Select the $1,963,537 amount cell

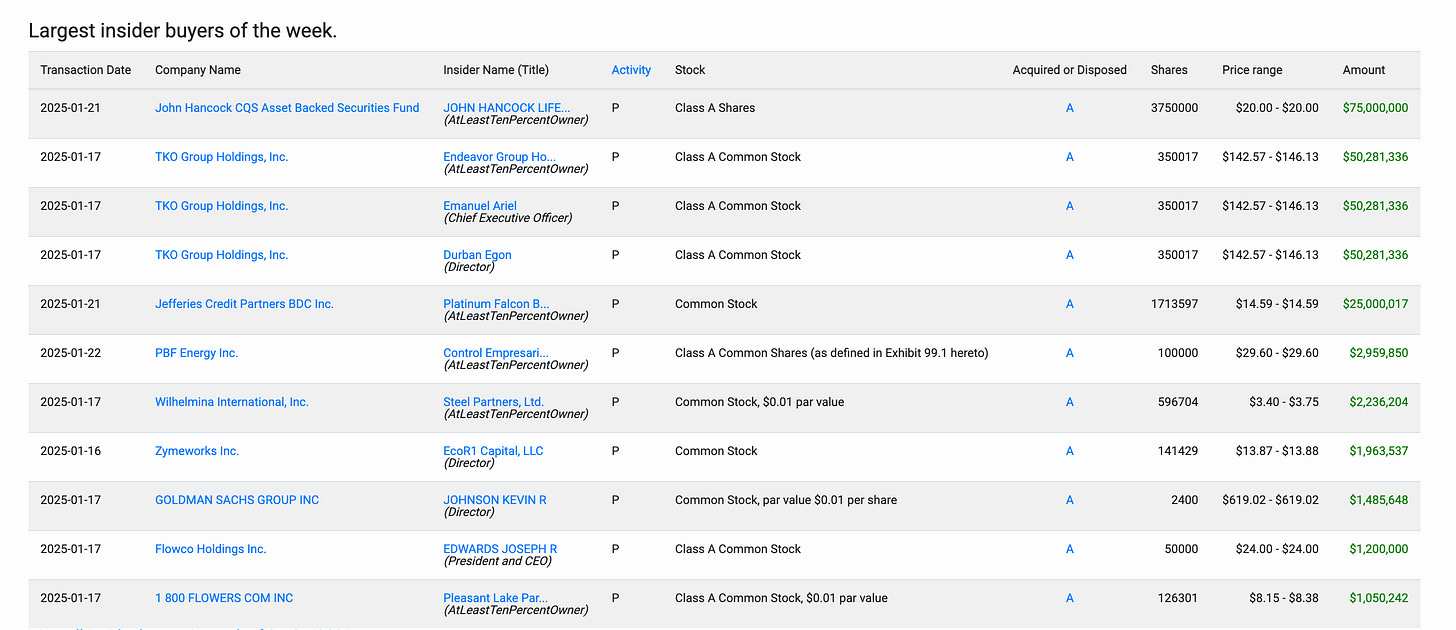pos(1378,451)
